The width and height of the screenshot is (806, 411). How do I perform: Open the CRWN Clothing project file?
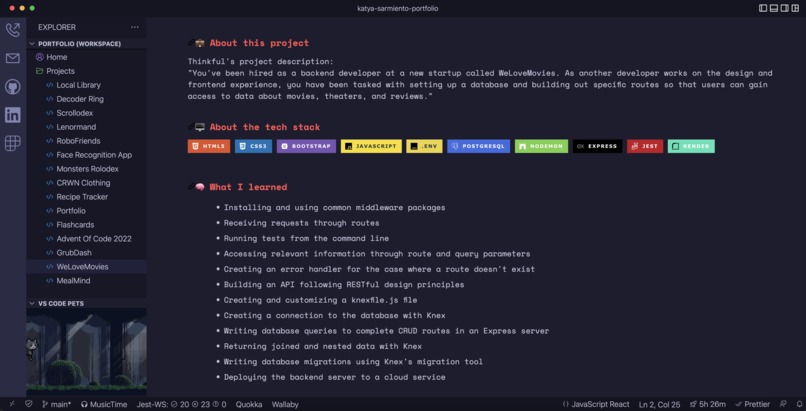pyautogui.click(x=86, y=183)
